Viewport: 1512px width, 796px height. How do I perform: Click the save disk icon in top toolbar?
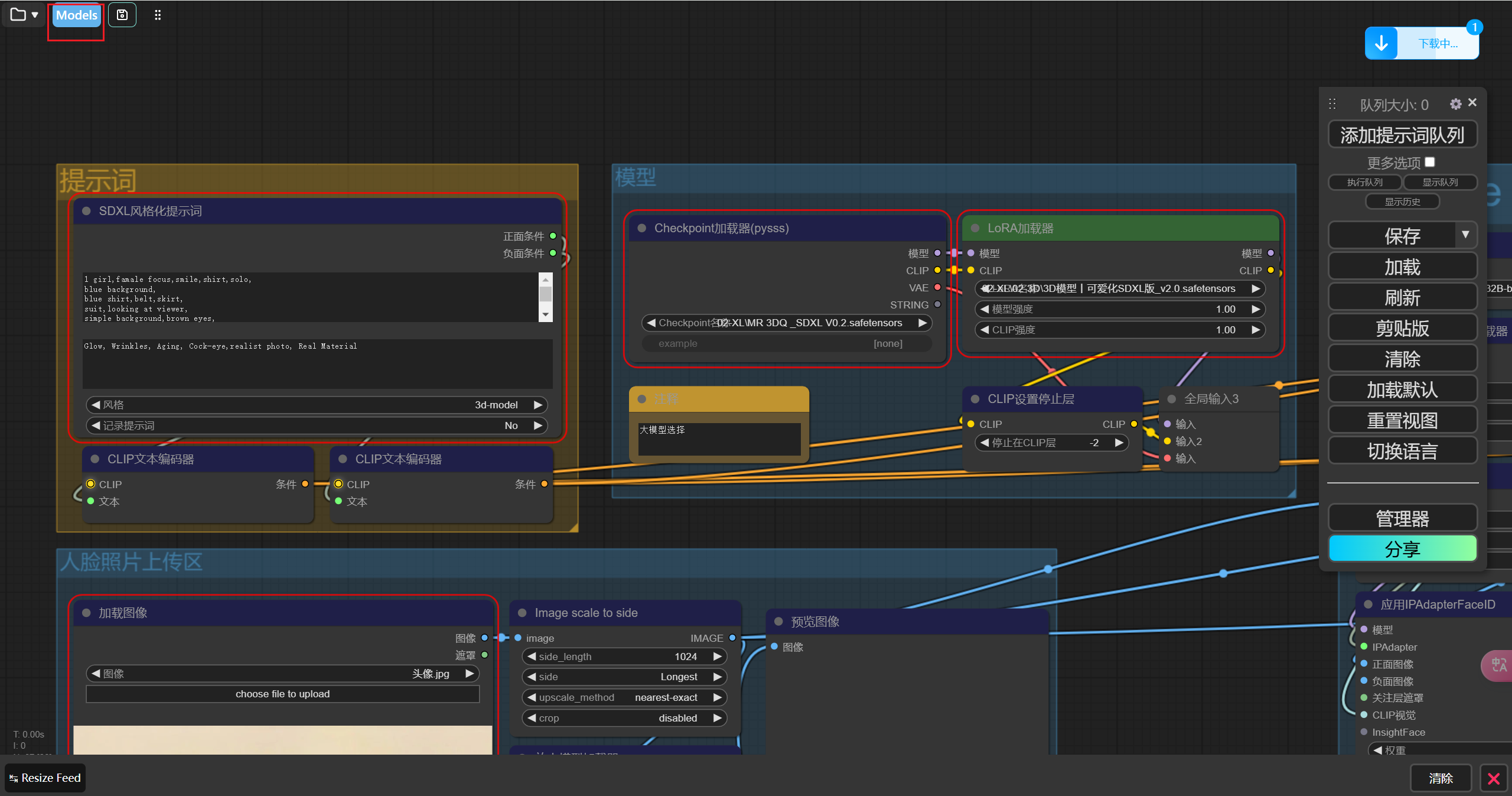click(122, 15)
